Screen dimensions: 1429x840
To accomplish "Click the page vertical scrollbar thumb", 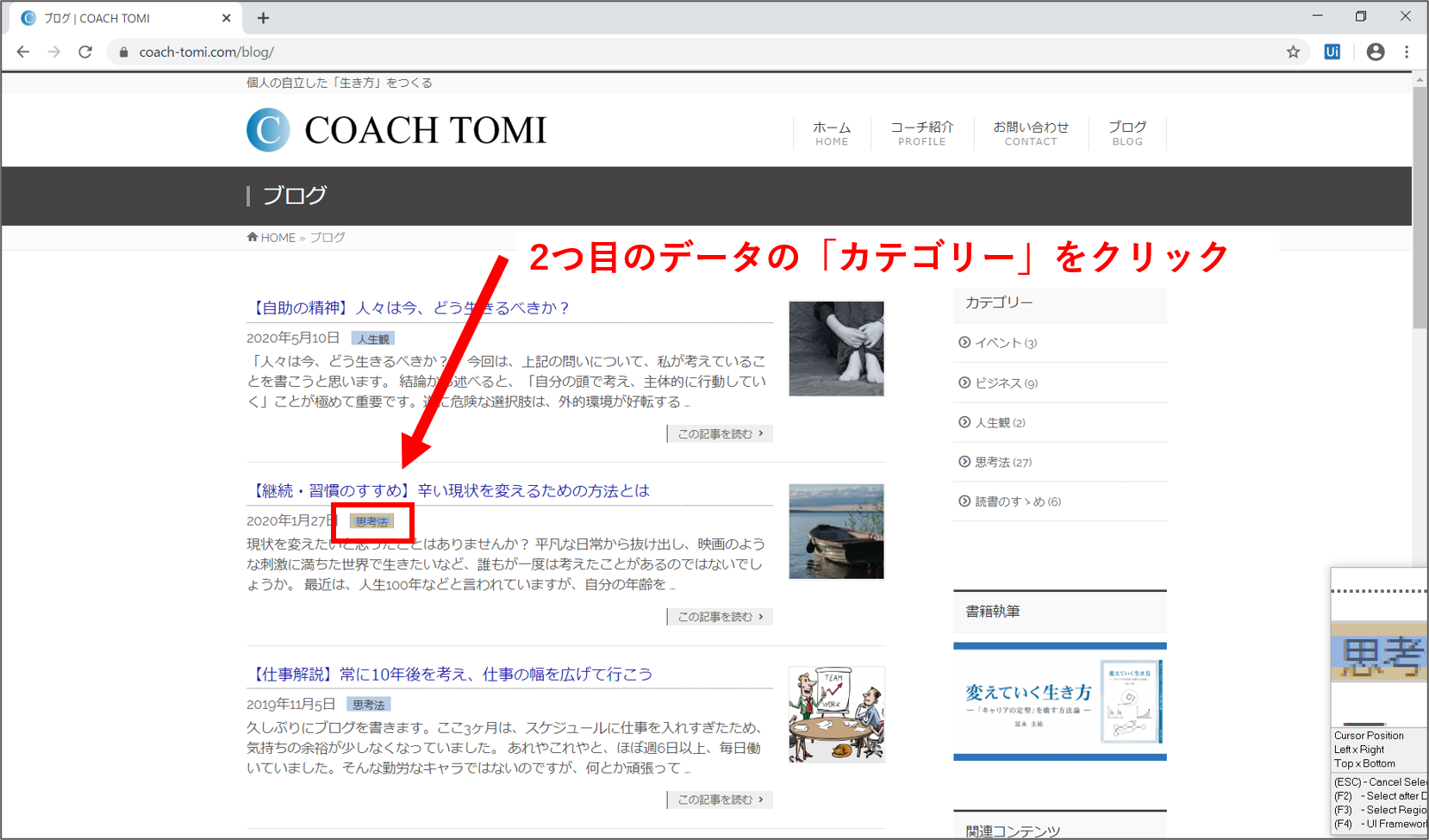I will click(x=1420, y=207).
